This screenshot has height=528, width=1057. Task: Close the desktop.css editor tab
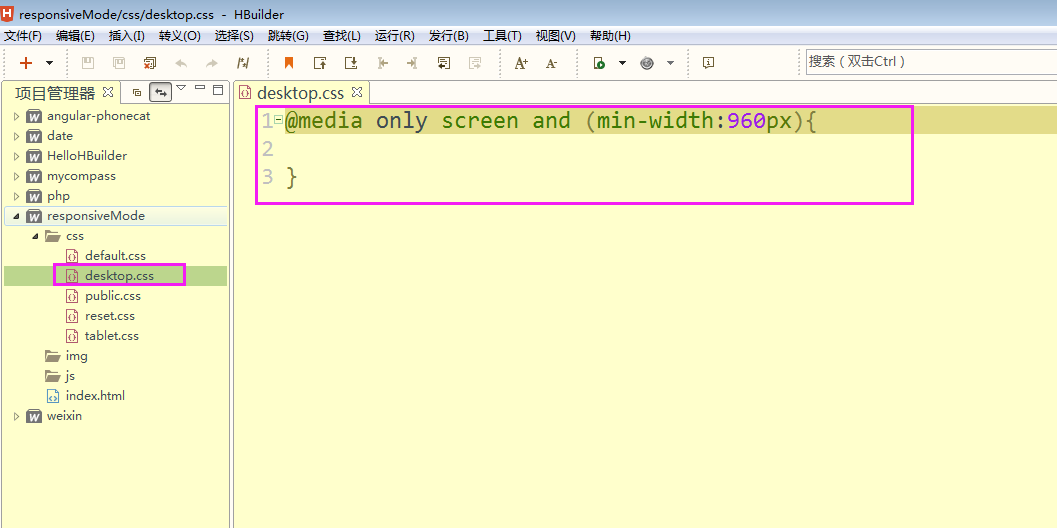pos(358,91)
